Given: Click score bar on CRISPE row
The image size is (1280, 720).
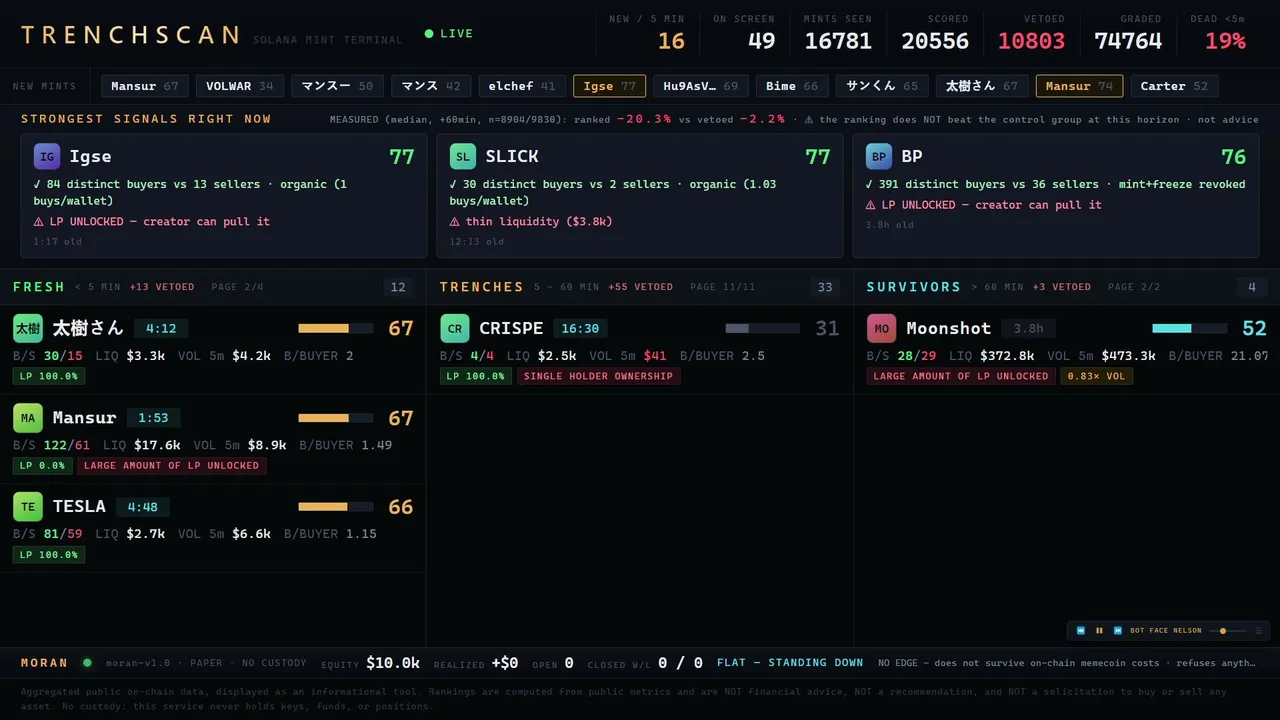Looking at the screenshot, I should point(762,328).
